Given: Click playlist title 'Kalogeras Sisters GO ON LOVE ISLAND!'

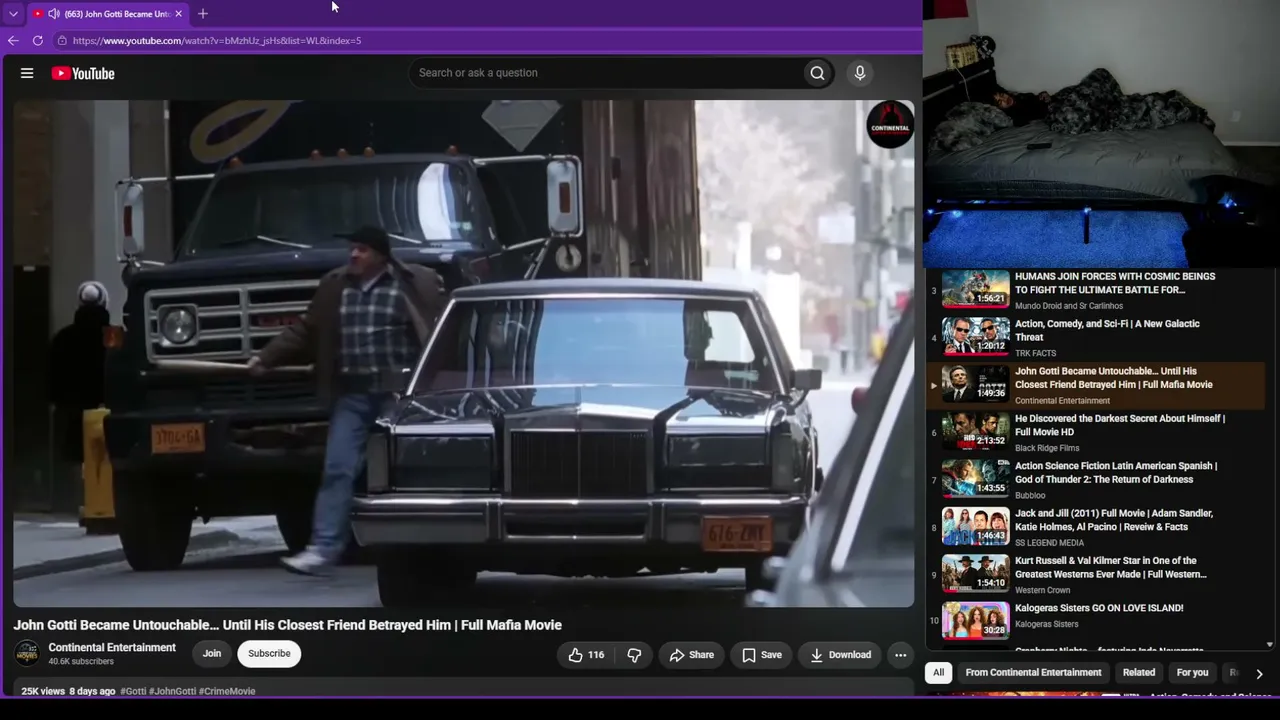Looking at the screenshot, I should [1099, 608].
